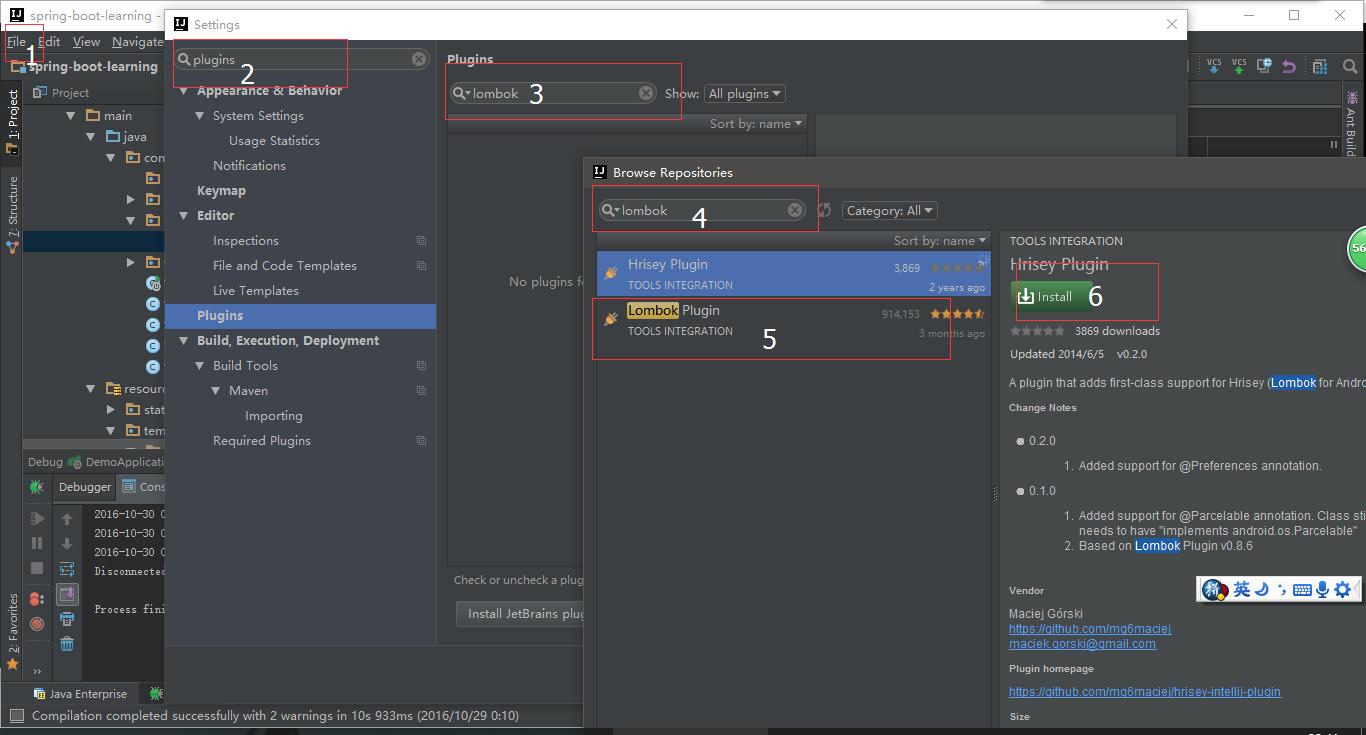Clear the Settings search field text
Image resolution: width=1366 pixels, height=735 pixels.
pos(419,59)
